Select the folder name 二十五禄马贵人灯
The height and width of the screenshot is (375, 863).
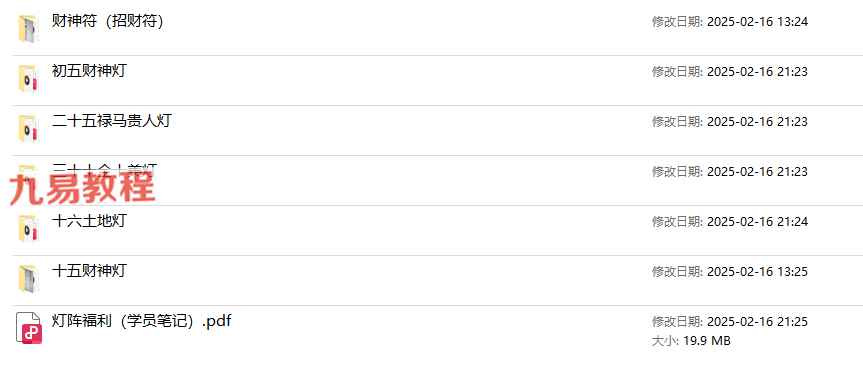point(111,121)
